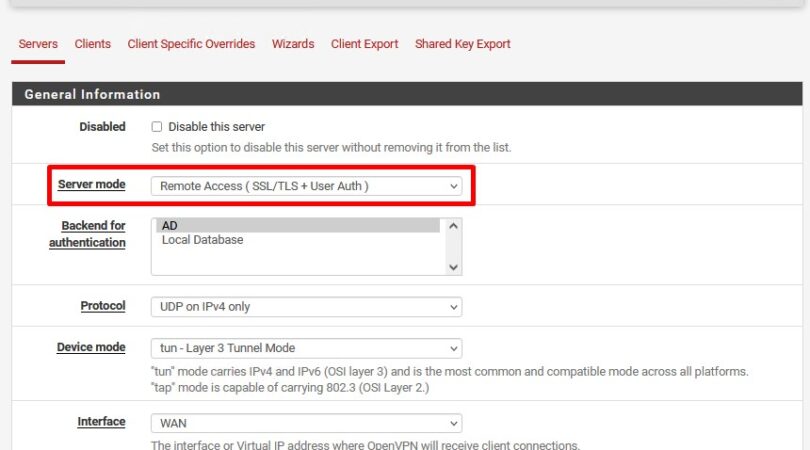Expand the Protocol dropdown
810x450 pixels.
tap(305, 307)
